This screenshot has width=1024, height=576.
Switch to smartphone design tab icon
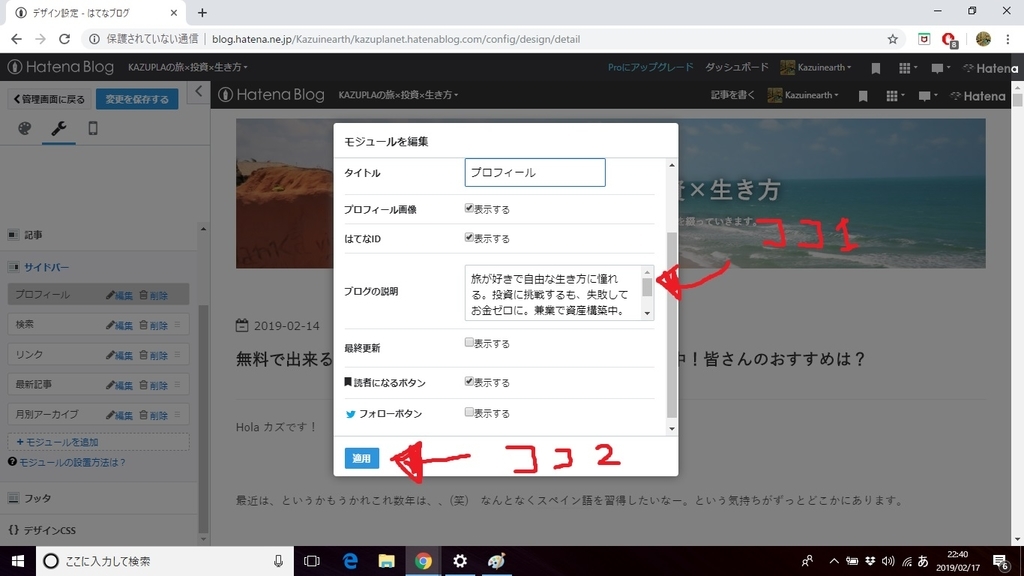pos(93,129)
